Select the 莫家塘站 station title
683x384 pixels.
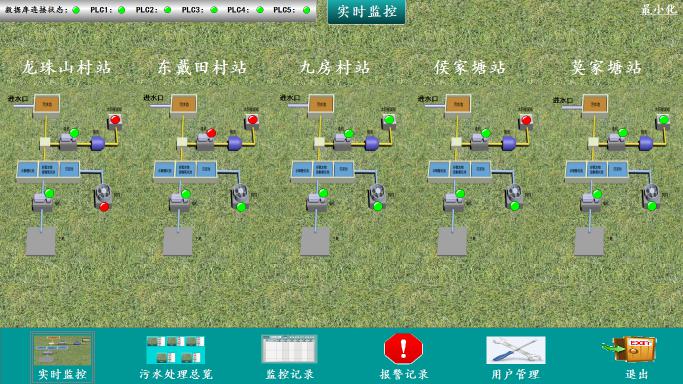606,67
